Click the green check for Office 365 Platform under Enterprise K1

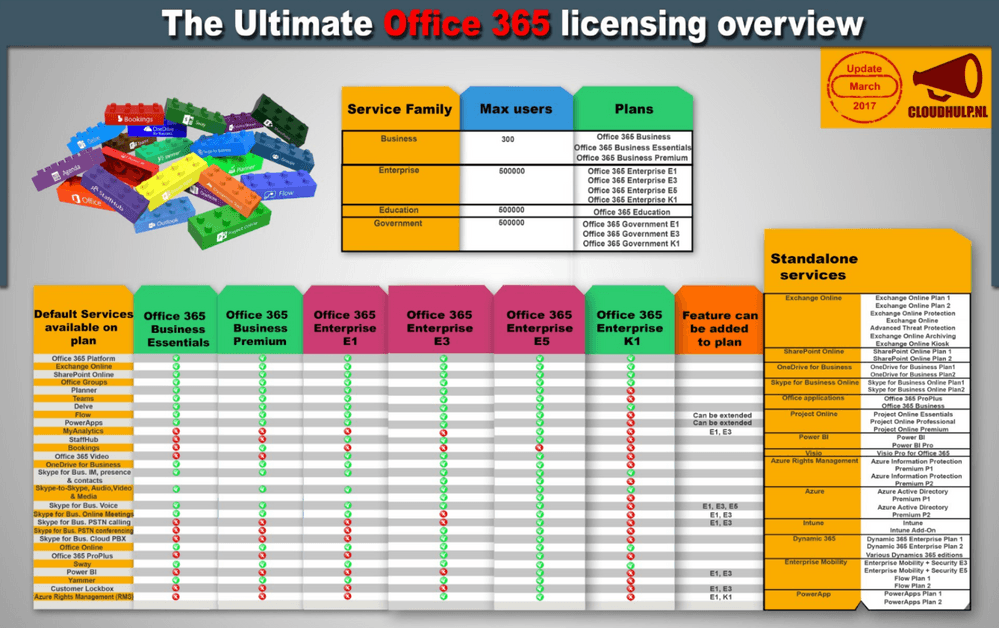coord(631,359)
